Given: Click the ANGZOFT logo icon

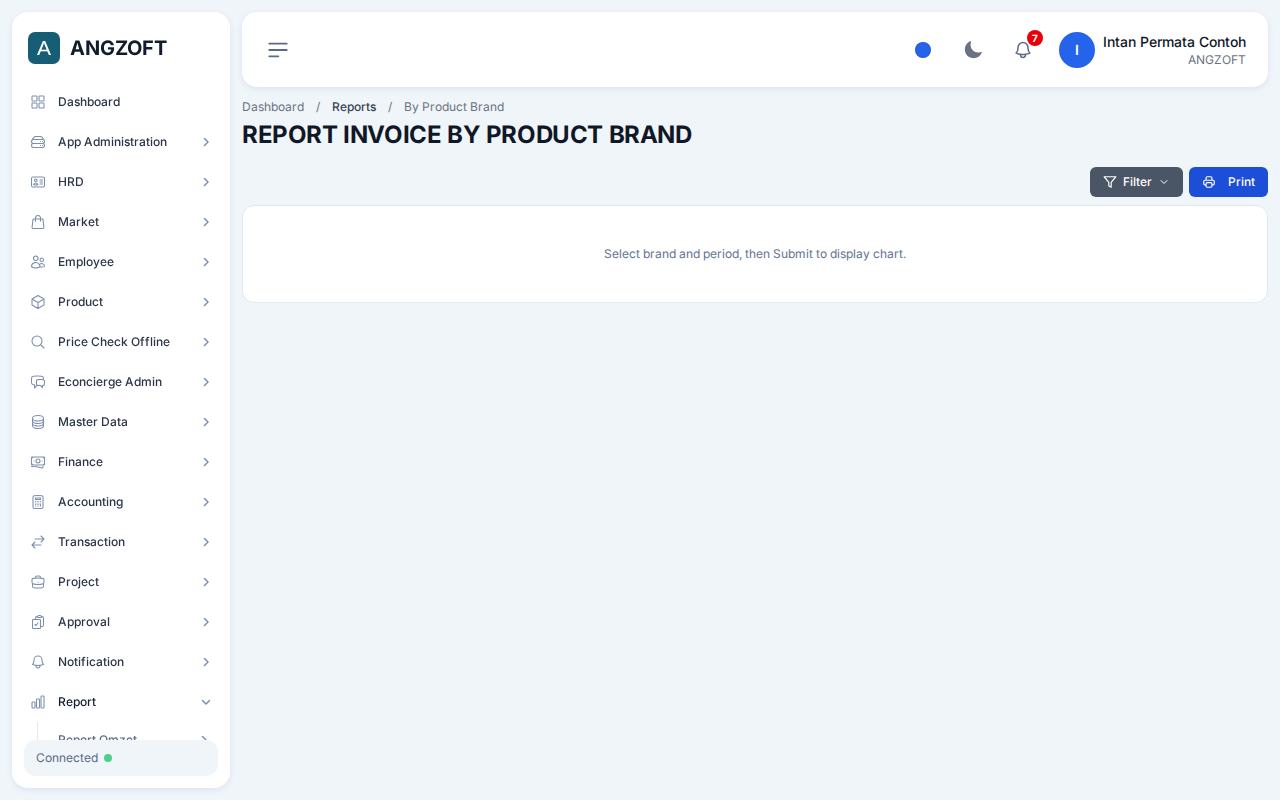Looking at the screenshot, I should click(x=44, y=48).
